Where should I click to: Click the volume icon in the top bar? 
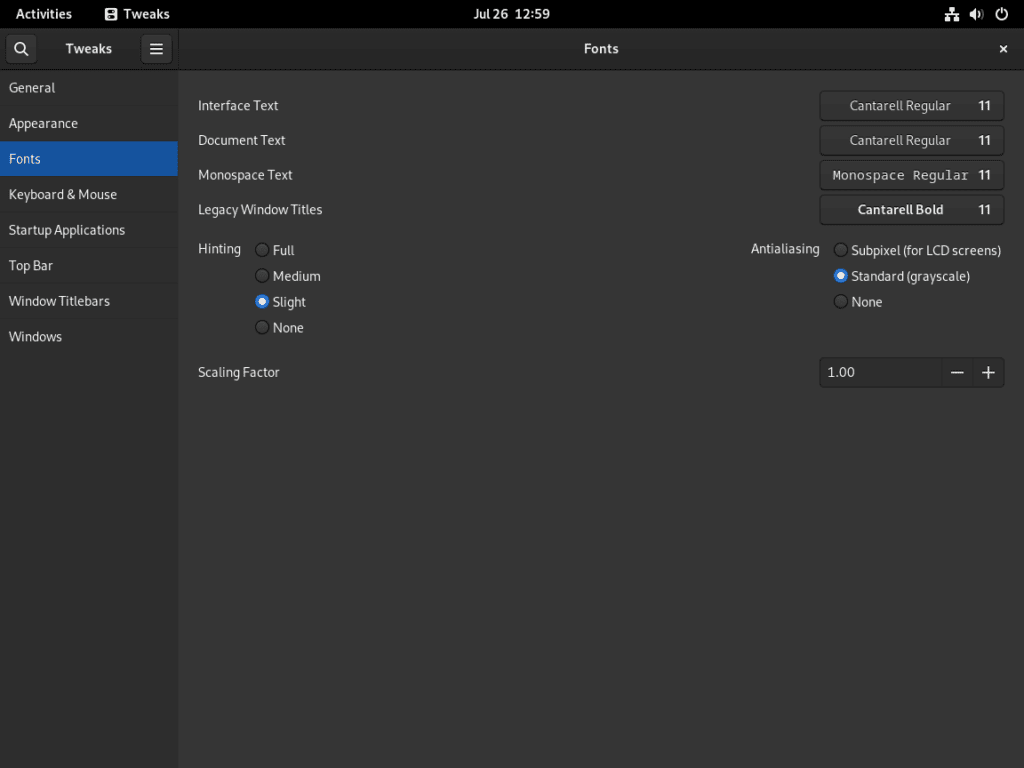pyautogui.click(x=976, y=14)
